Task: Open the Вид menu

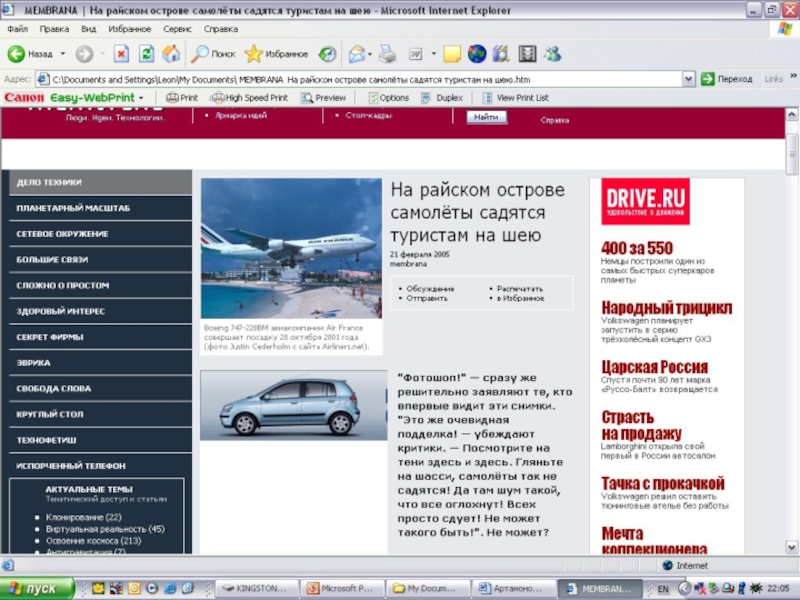Action: (88, 29)
